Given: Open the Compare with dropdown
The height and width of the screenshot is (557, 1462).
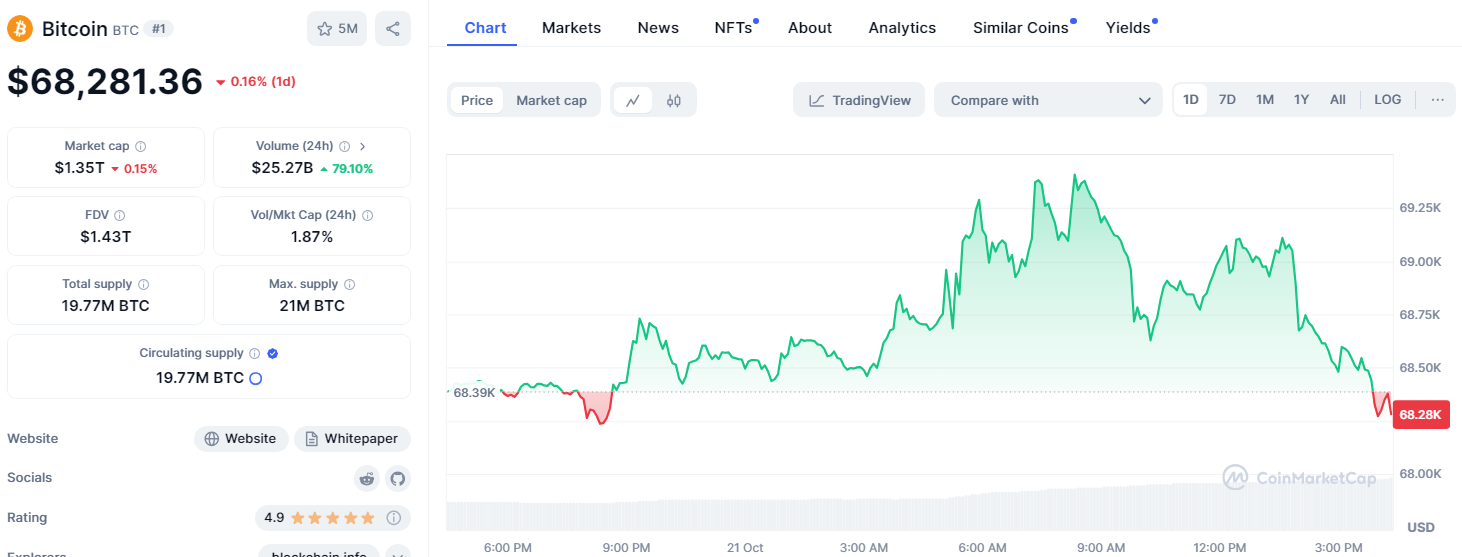Looking at the screenshot, I should [x=1048, y=100].
